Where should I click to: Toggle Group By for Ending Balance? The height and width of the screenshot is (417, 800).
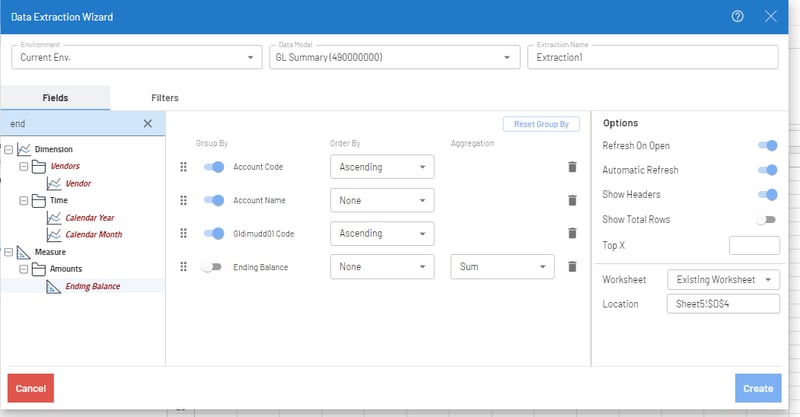(211, 267)
